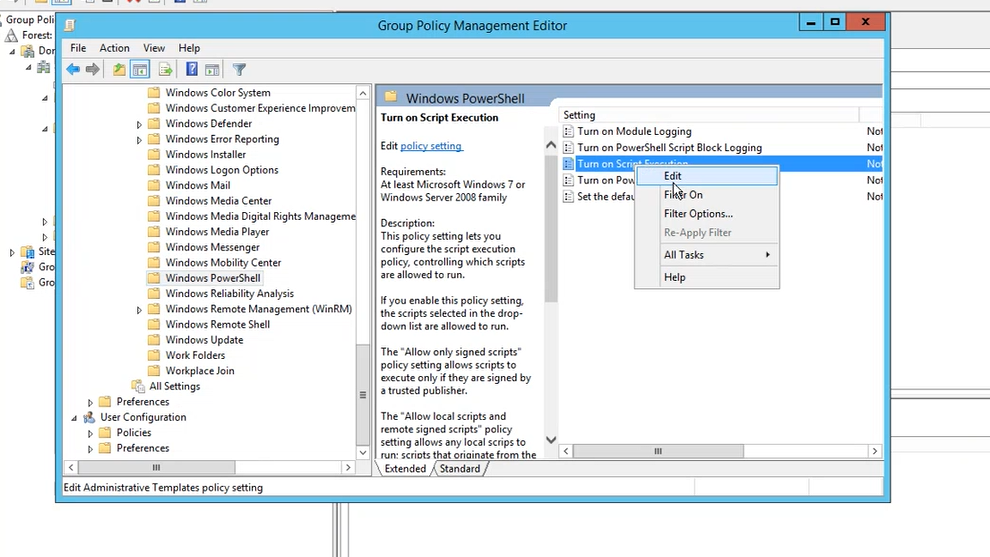Open the All Tasks submenu arrow
990x557 pixels.
(768, 255)
